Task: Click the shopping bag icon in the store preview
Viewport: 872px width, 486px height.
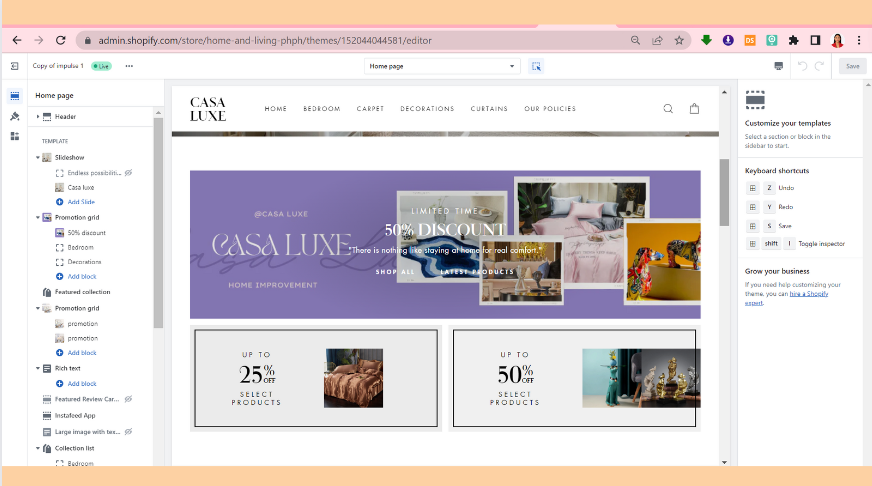Action: (x=694, y=108)
